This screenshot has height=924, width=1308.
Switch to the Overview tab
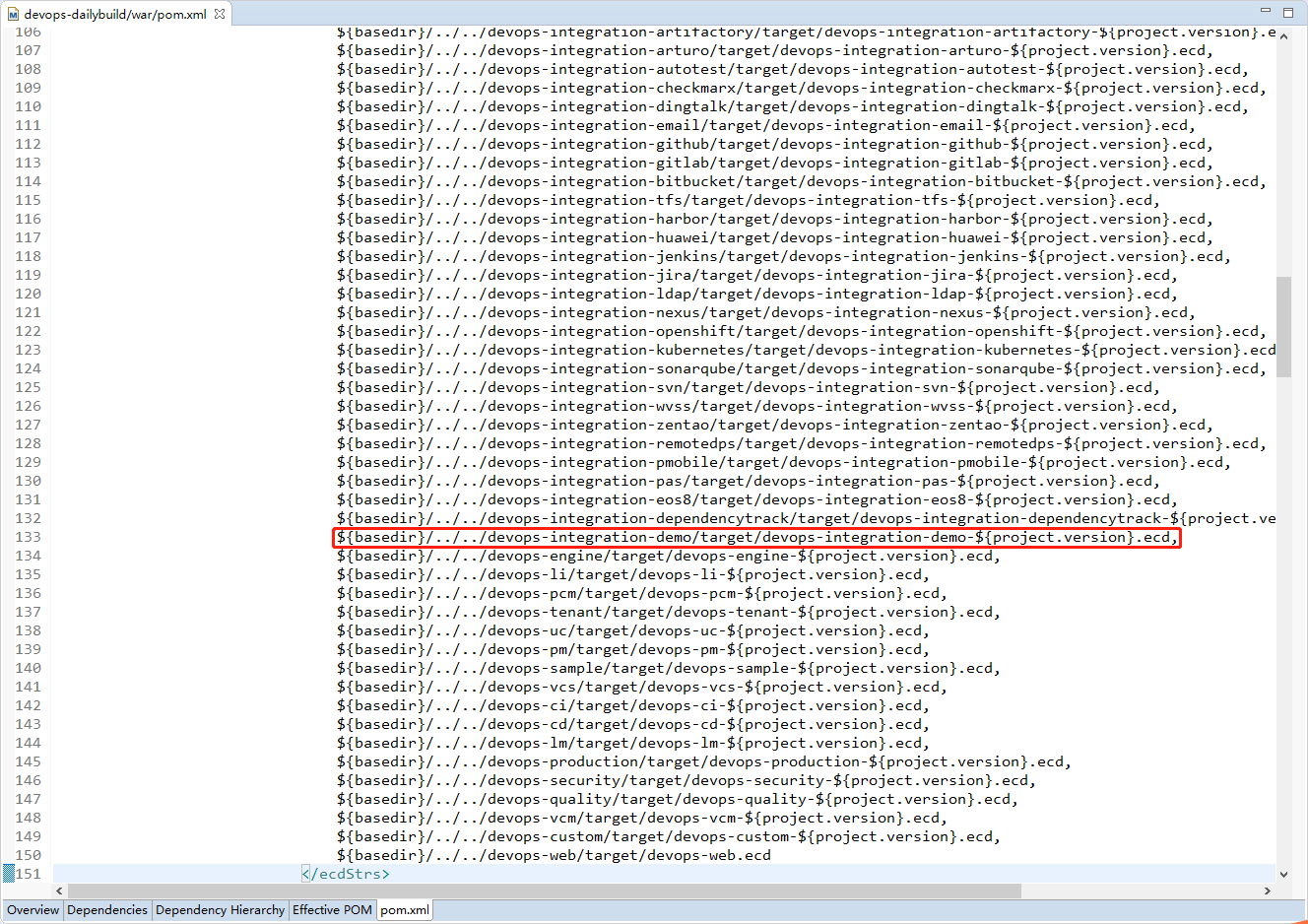(33, 910)
